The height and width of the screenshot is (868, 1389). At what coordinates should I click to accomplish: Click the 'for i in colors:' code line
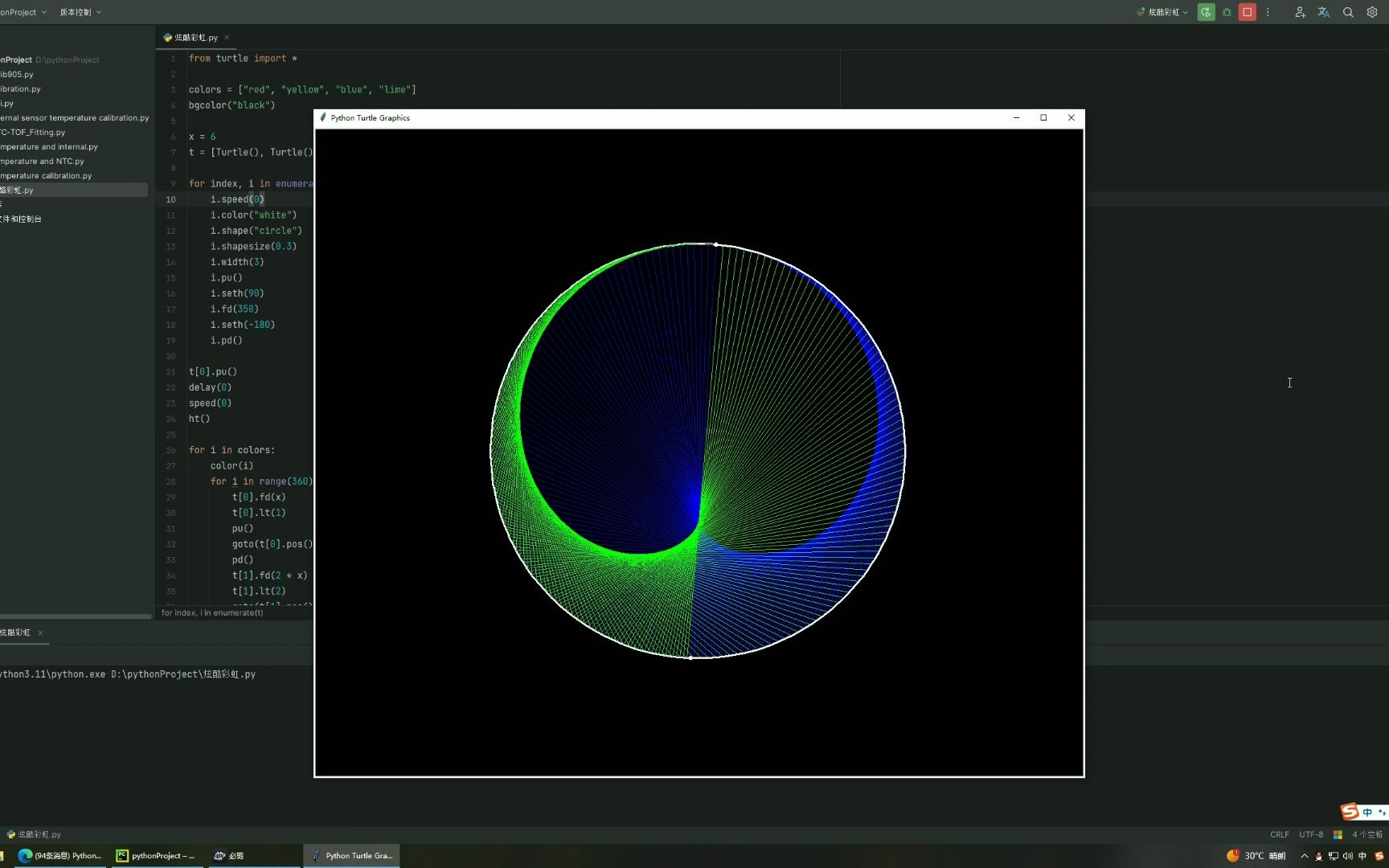pyautogui.click(x=231, y=450)
